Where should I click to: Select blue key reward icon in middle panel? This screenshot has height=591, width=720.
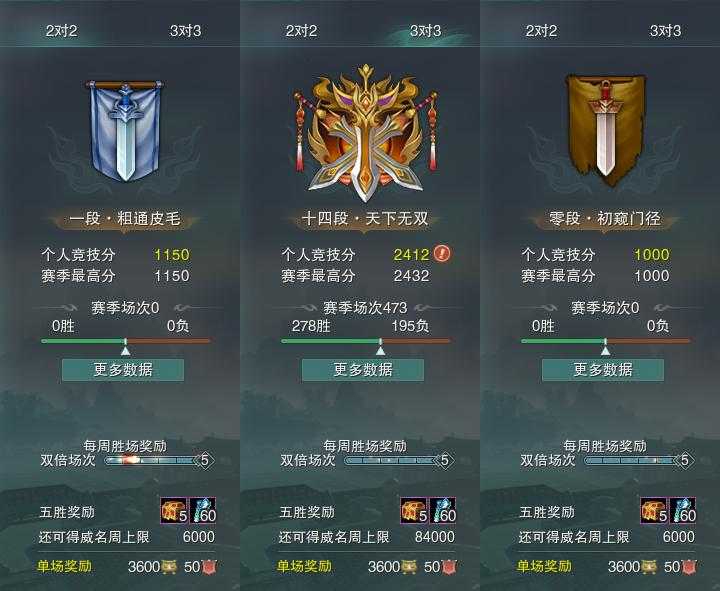coord(443,511)
